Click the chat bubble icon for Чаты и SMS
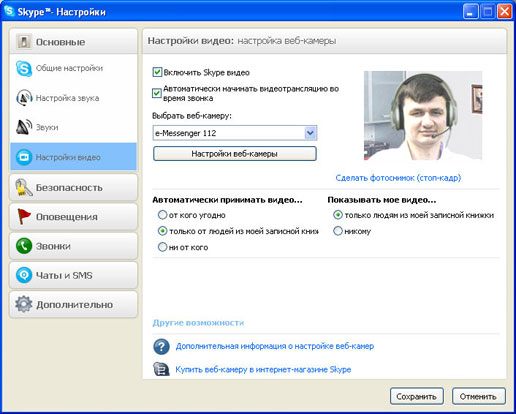 point(24,275)
